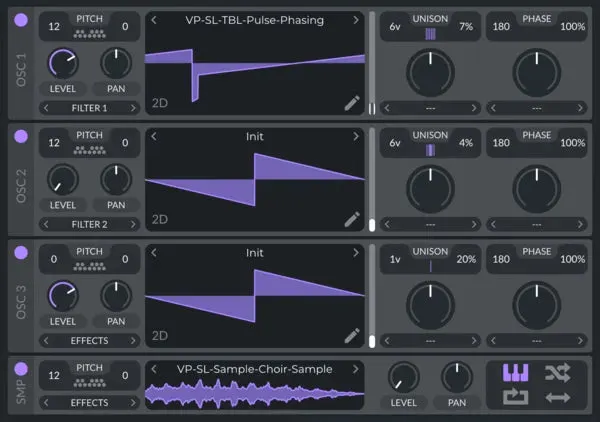Screen dimensions: 600x422
Task: Open OSC 2 FILTER 2 destination selector
Action: pos(90,224)
